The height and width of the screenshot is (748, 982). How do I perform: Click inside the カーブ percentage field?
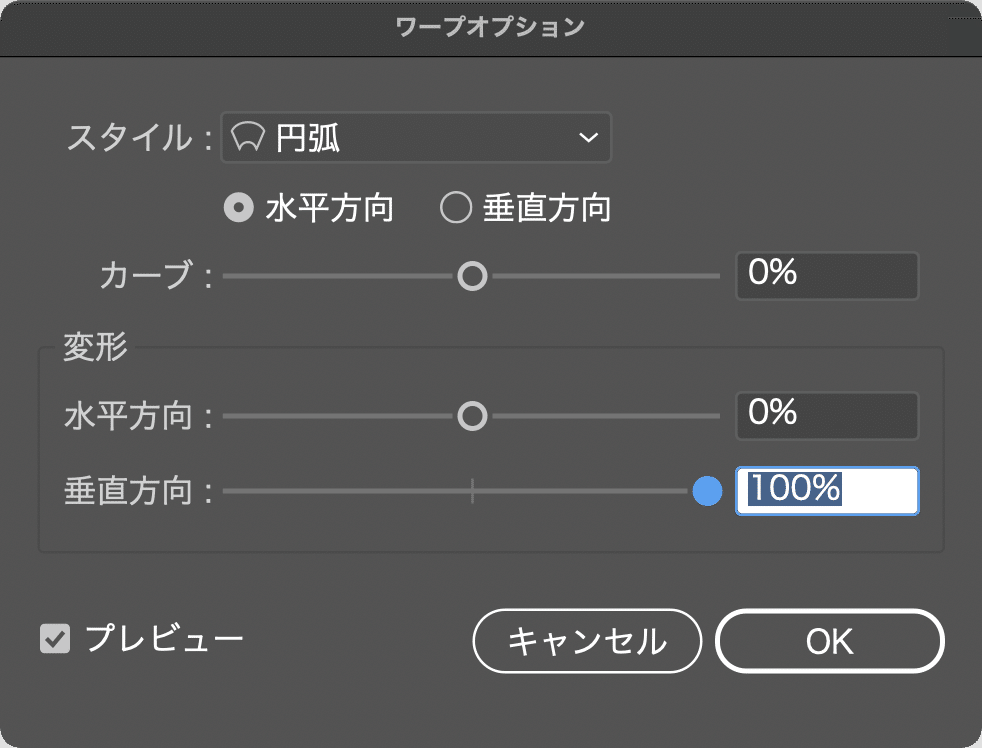click(x=826, y=275)
